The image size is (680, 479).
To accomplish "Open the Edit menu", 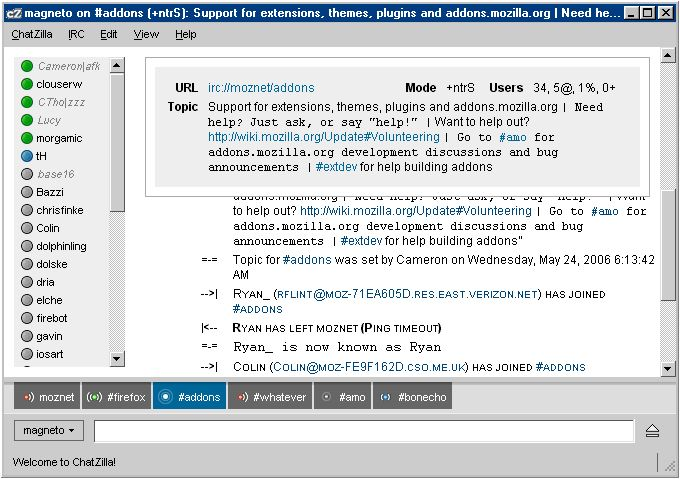I will click(108, 34).
